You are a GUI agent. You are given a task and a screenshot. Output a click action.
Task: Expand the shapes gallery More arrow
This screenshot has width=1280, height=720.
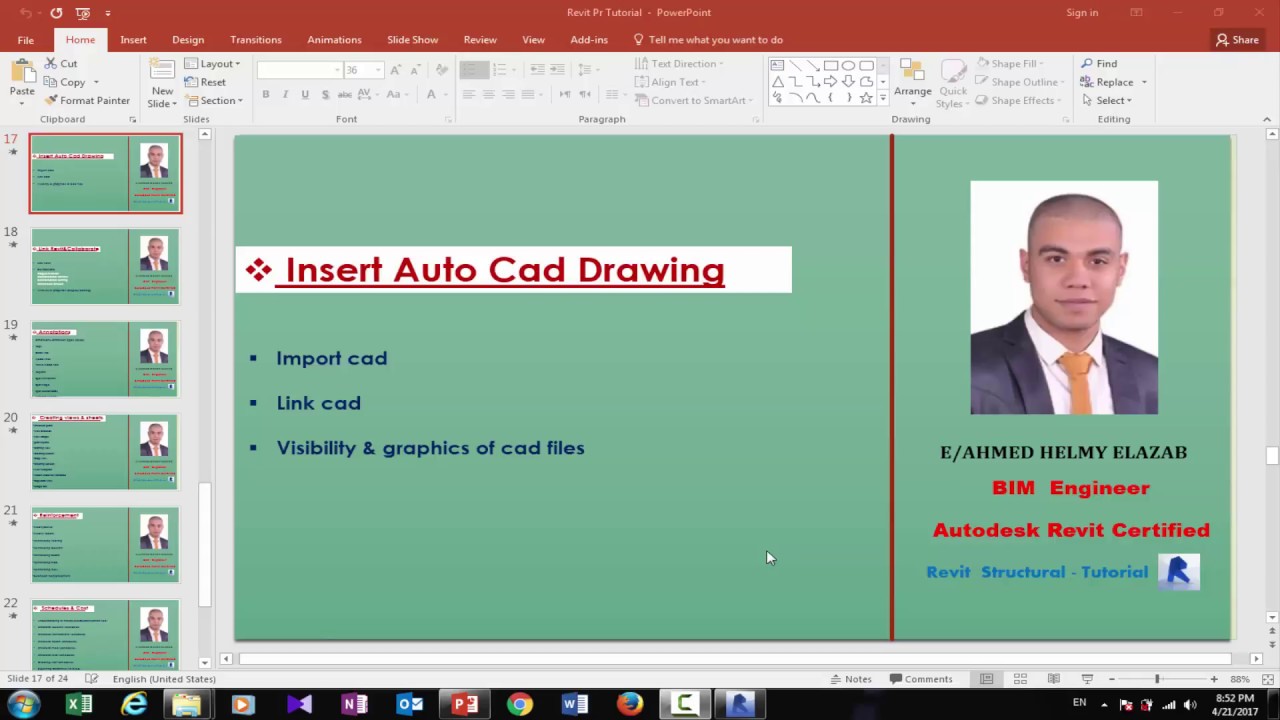coord(882,98)
